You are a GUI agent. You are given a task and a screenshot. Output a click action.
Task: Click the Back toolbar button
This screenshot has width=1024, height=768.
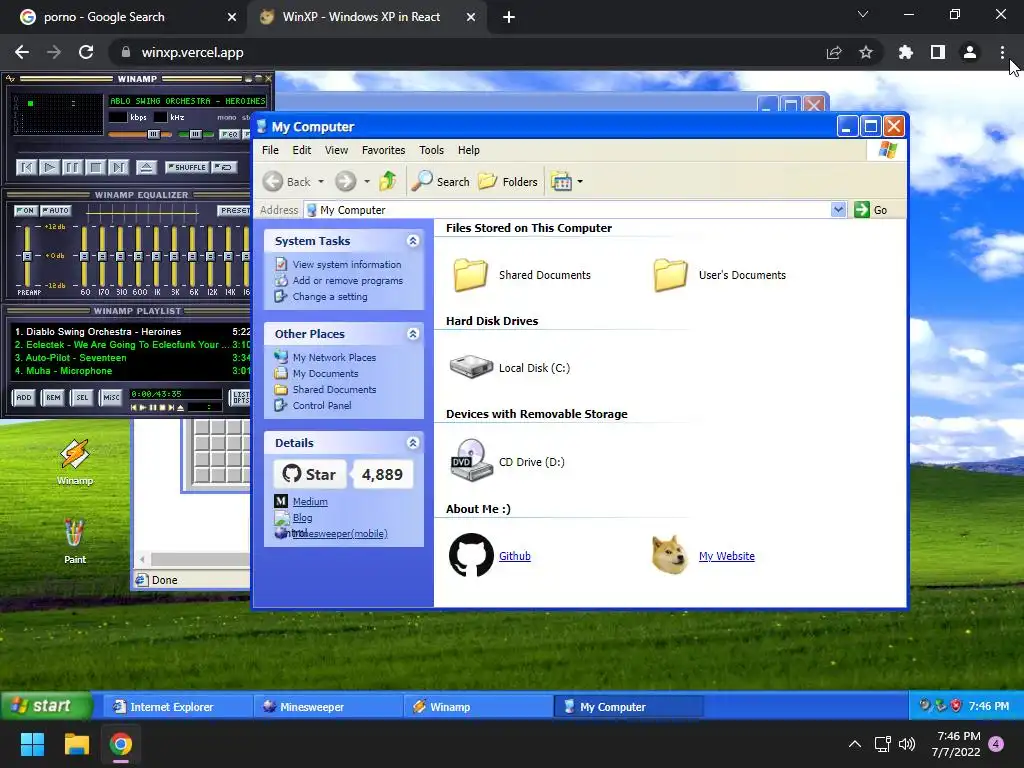pos(287,182)
